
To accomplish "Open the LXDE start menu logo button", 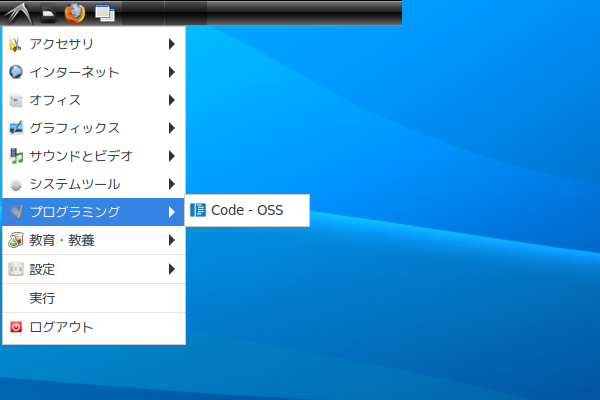I will pos(18,13).
